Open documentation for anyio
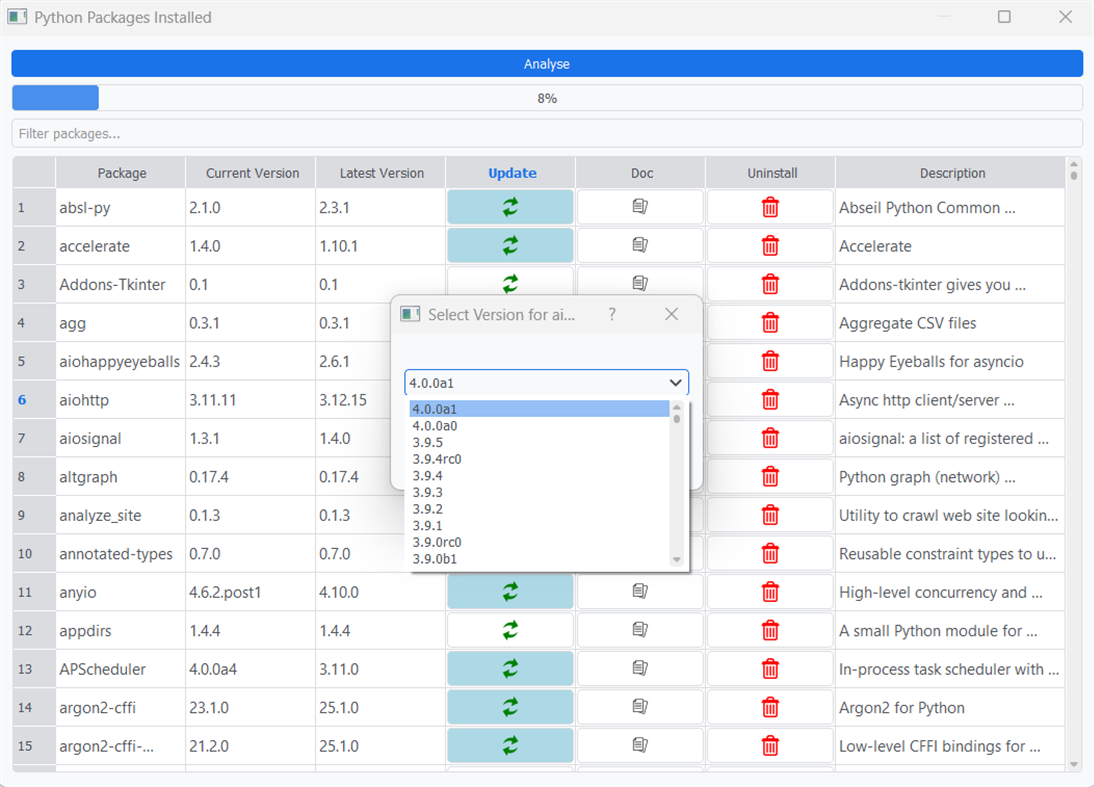This screenshot has height=787, width=1094. (x=640, y=592)
